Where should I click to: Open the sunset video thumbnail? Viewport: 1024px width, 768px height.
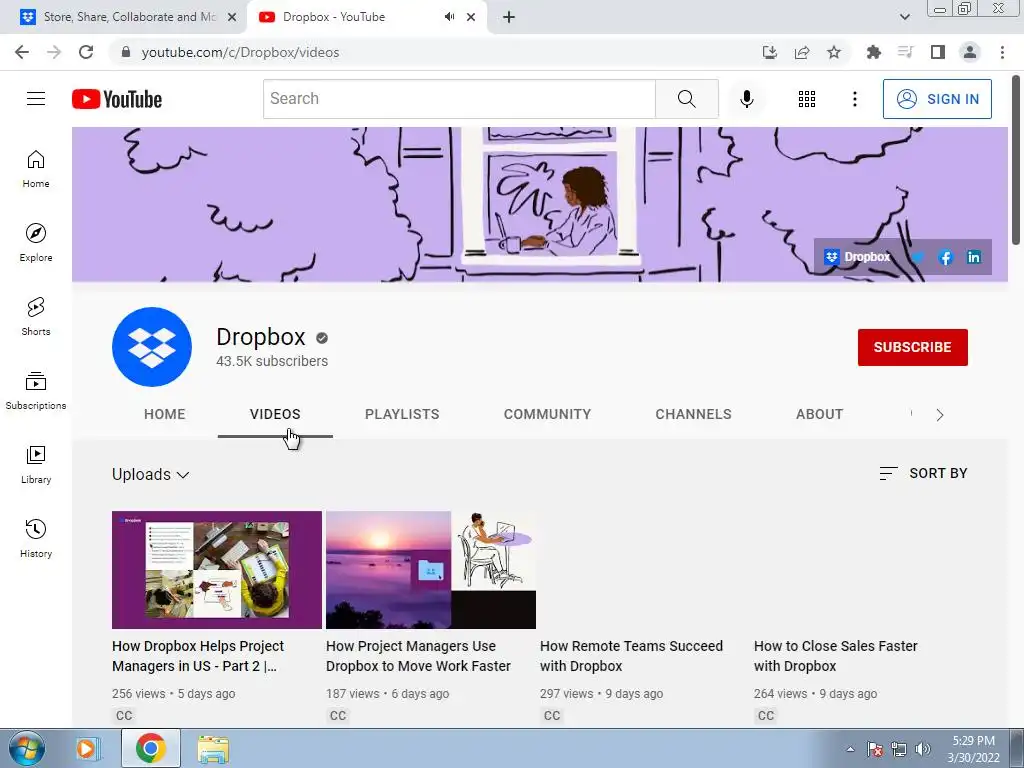(x=430, y=569)
